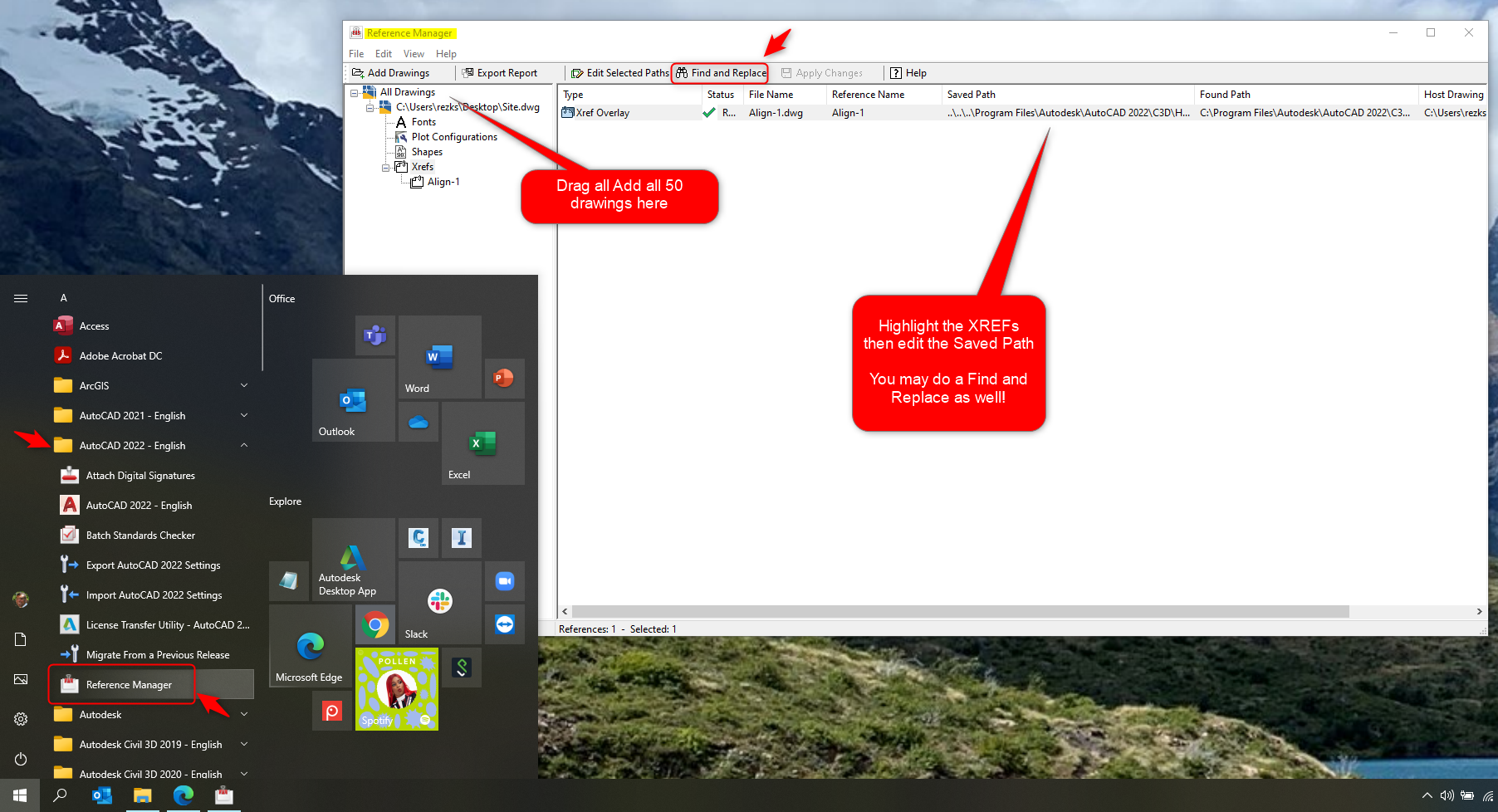Expand the ArcGIS group chevron
1498x812 pixels.
tap(244, 385)
